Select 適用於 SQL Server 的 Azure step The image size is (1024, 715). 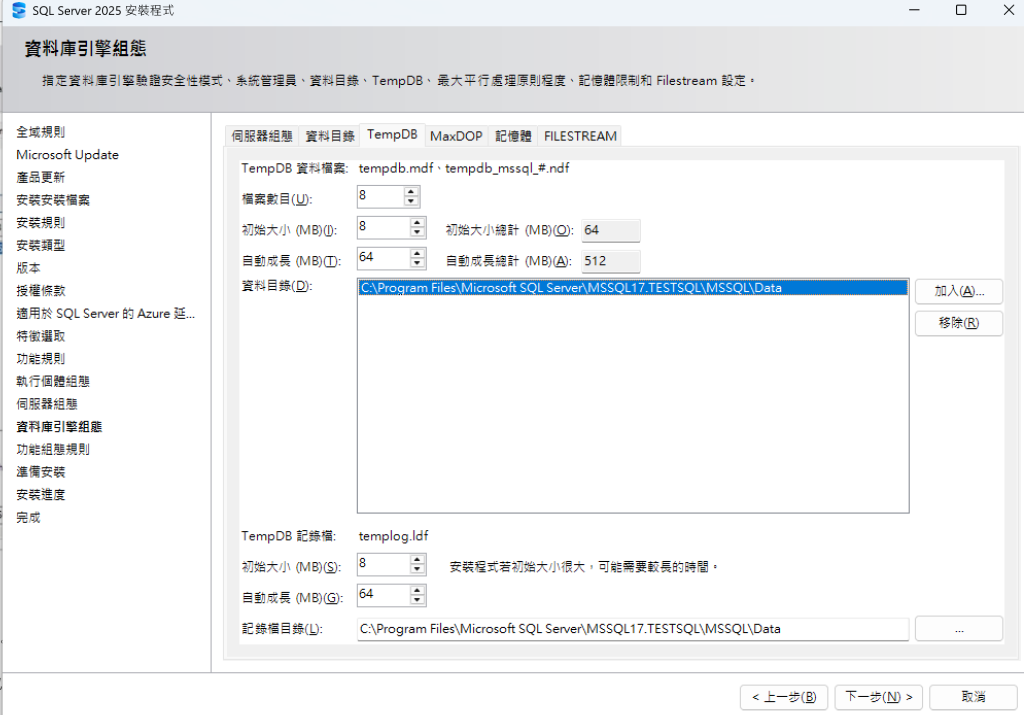click(105, 313)
